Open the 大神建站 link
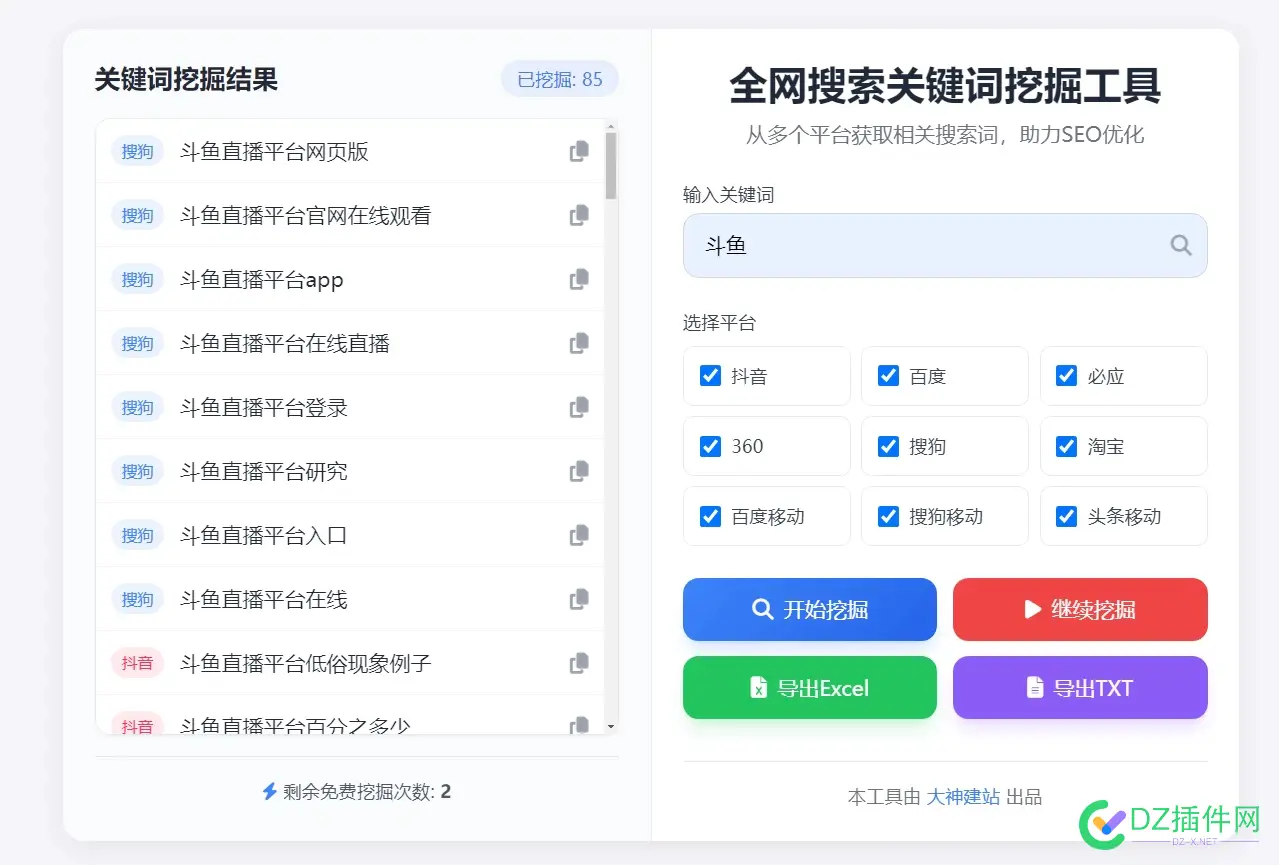Image resolution: width=1279 pixels, height=865 pixels. 963,797
